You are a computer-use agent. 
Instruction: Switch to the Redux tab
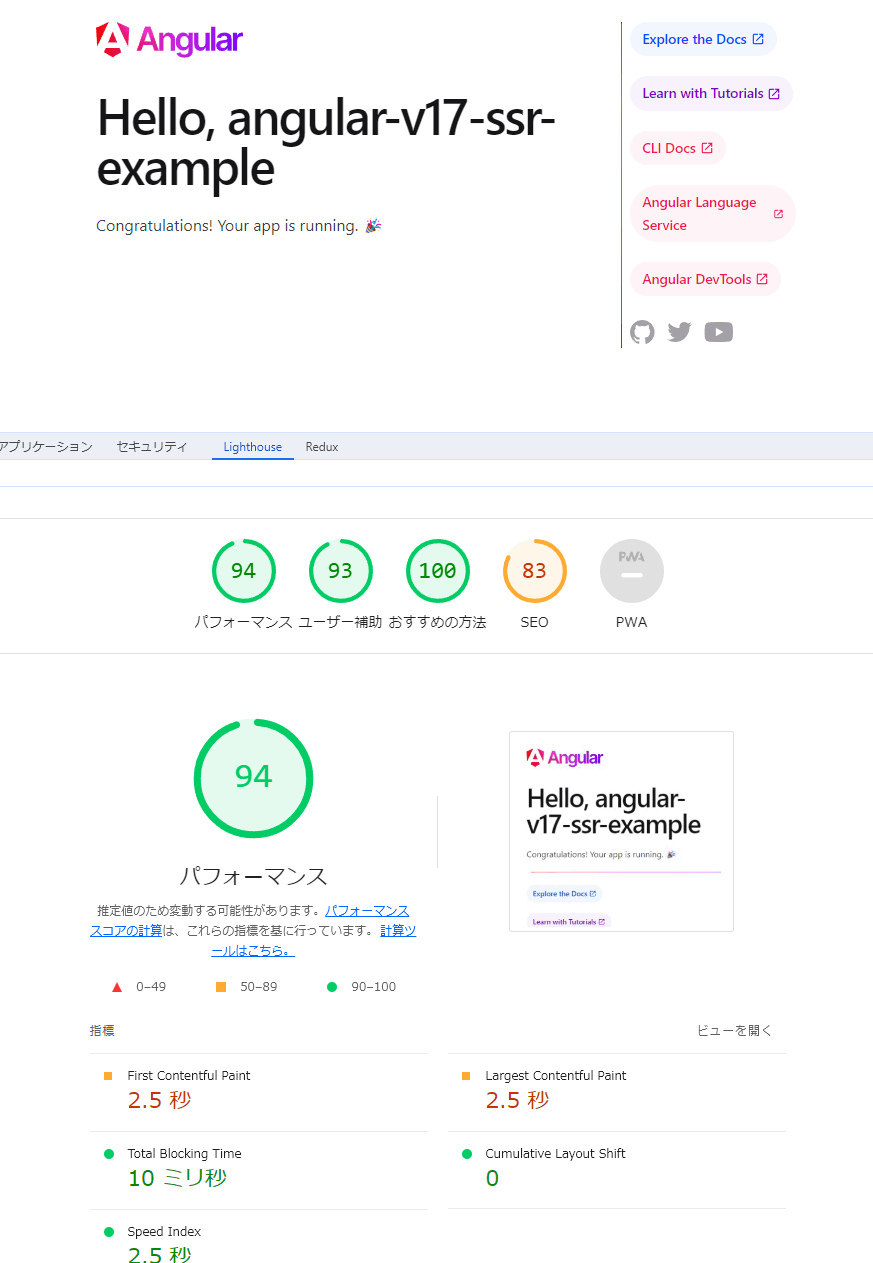tap(322, 447)
